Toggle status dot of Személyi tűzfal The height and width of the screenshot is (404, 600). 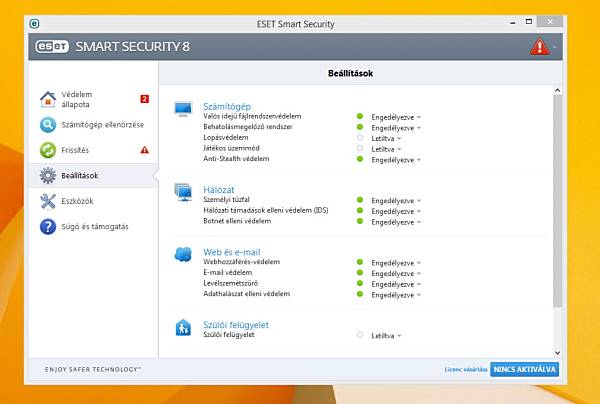360,200
